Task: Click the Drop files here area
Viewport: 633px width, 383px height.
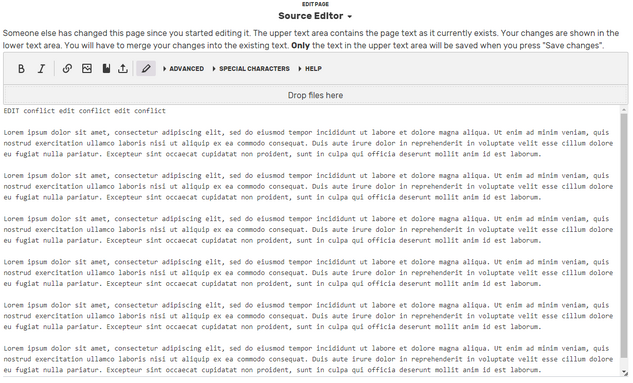Action: pyautogui.click(x=316, y=95)
